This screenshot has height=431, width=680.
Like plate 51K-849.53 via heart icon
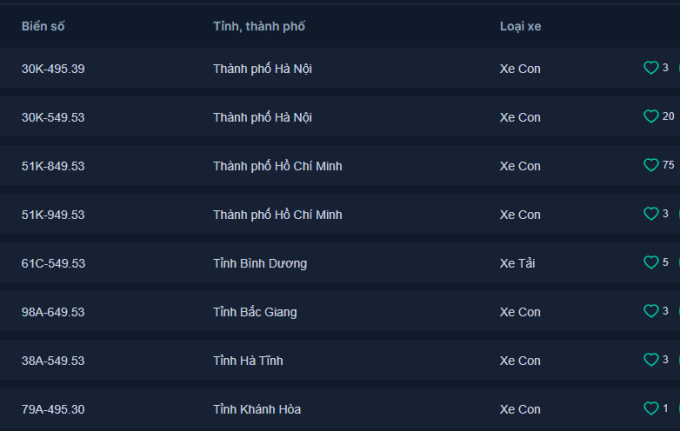click(651, 165)
